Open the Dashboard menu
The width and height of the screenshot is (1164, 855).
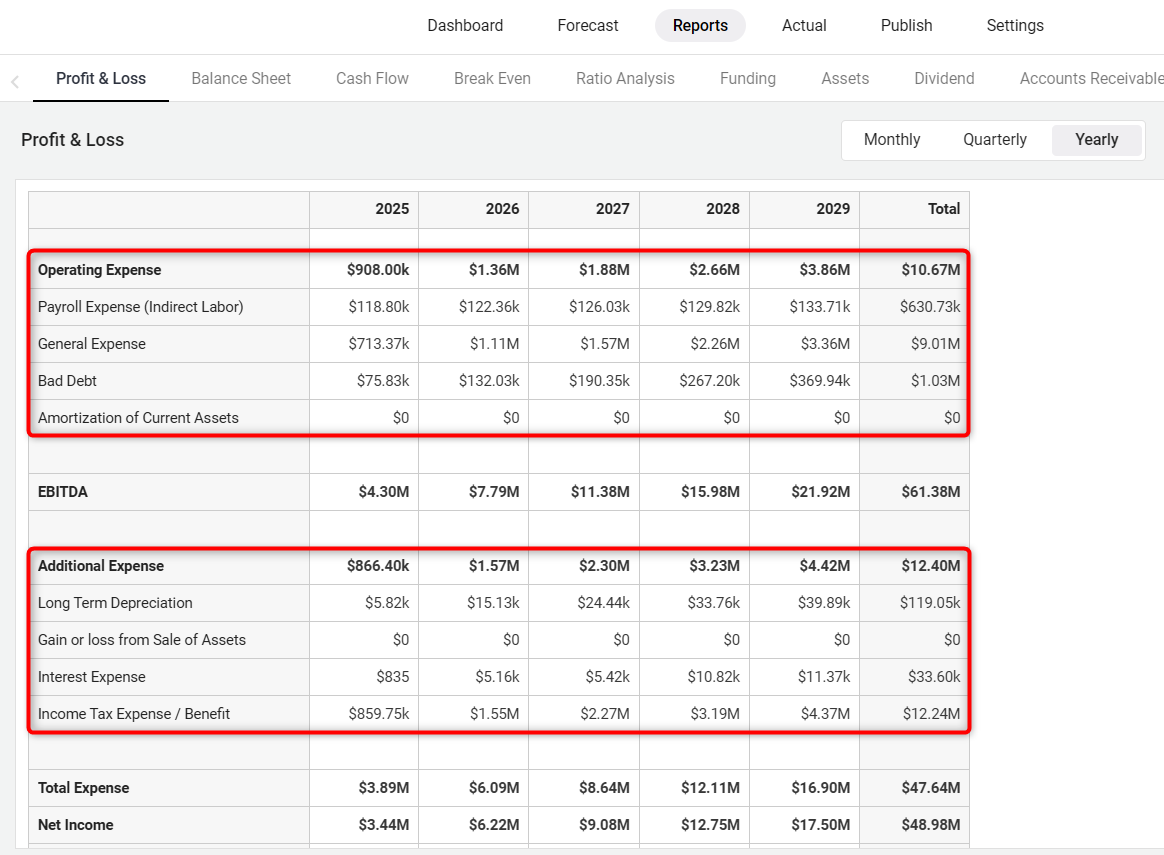point(465,26)
